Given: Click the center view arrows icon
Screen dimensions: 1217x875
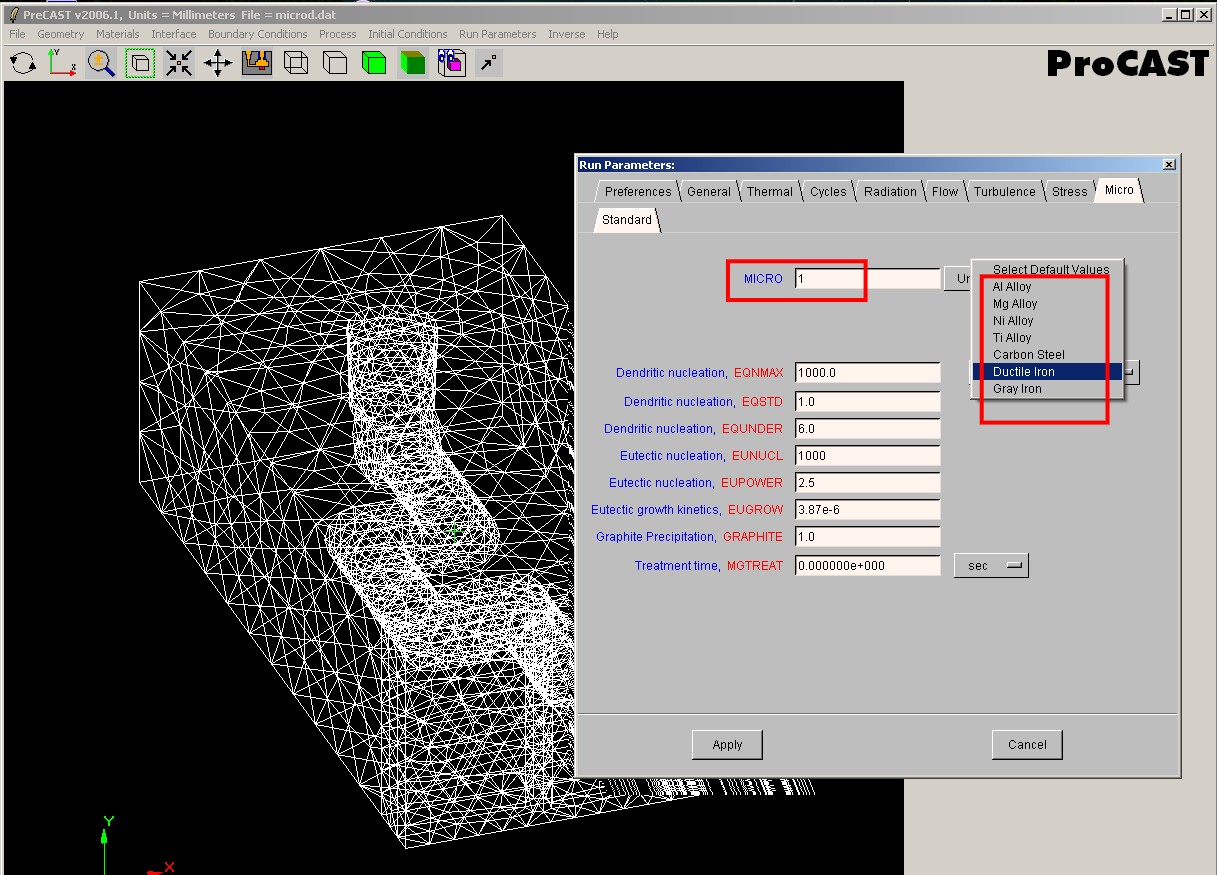Looking at the screenshot, I should [179, 64].
